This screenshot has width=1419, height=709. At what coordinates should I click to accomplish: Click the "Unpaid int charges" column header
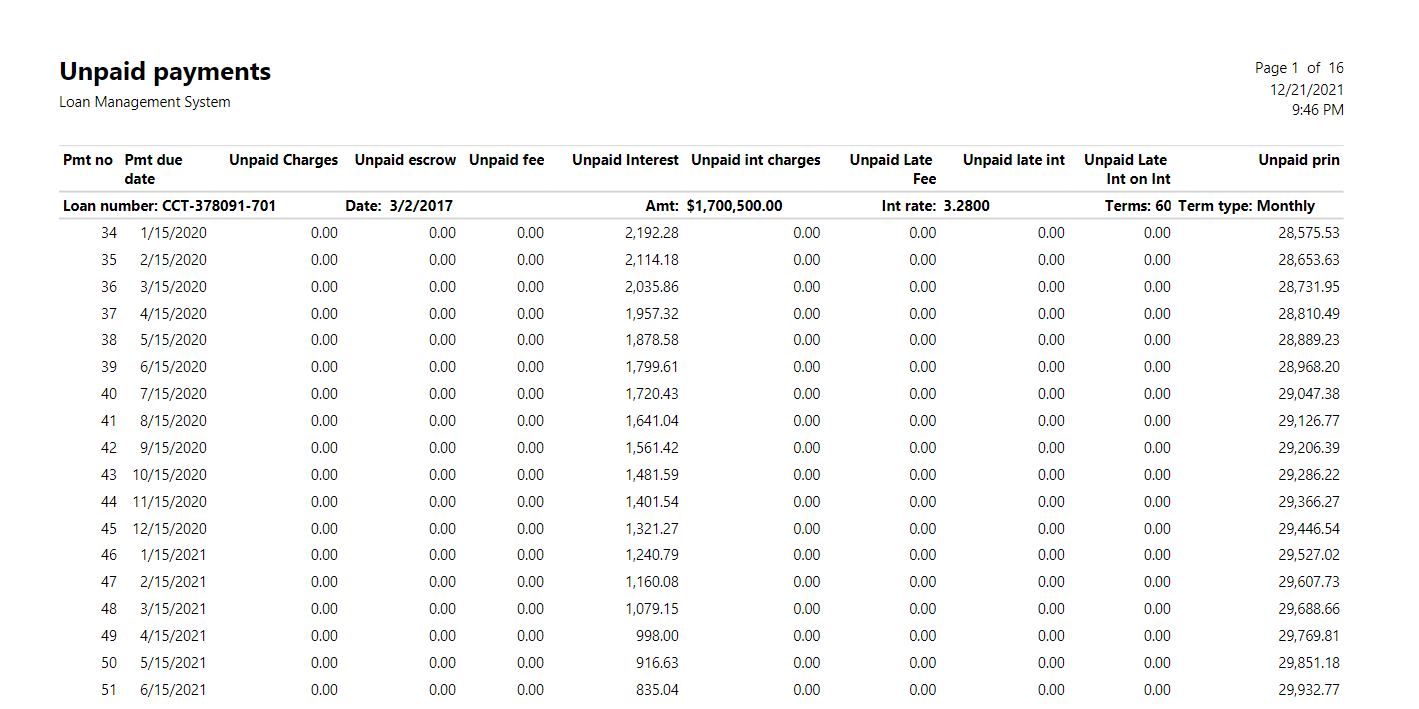click(x=755, y=160)
